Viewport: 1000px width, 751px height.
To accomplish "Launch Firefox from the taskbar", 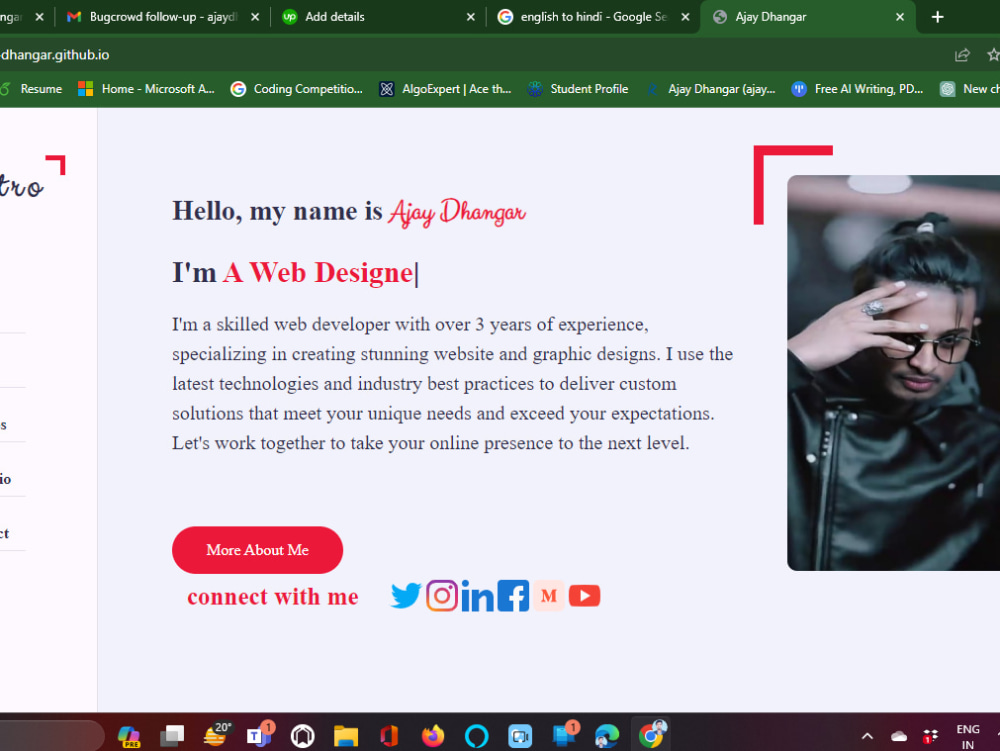I will (x=432, y=737).
